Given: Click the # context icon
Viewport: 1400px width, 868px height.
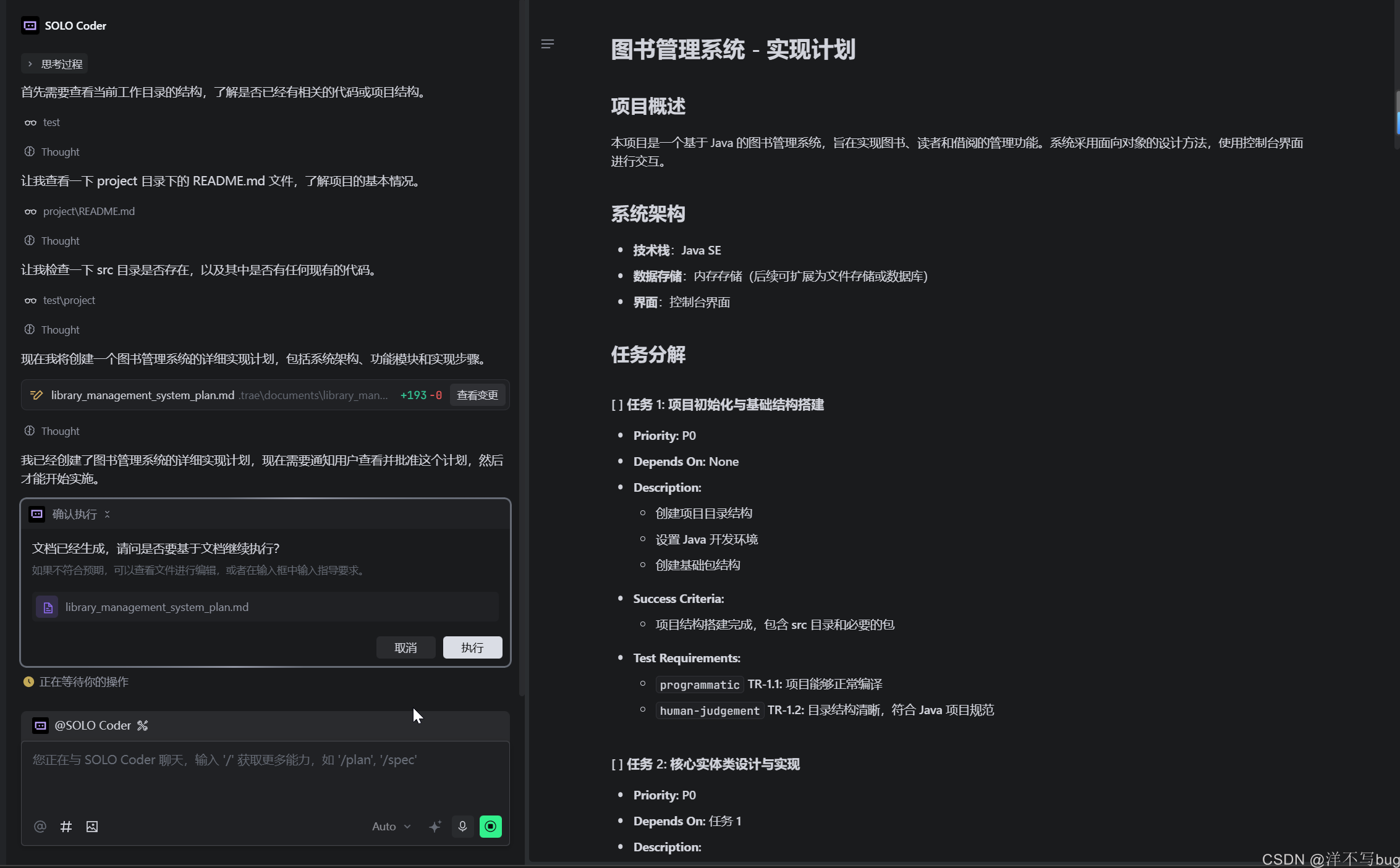Looking at the screenshot, I should click(x=66, y=827).
